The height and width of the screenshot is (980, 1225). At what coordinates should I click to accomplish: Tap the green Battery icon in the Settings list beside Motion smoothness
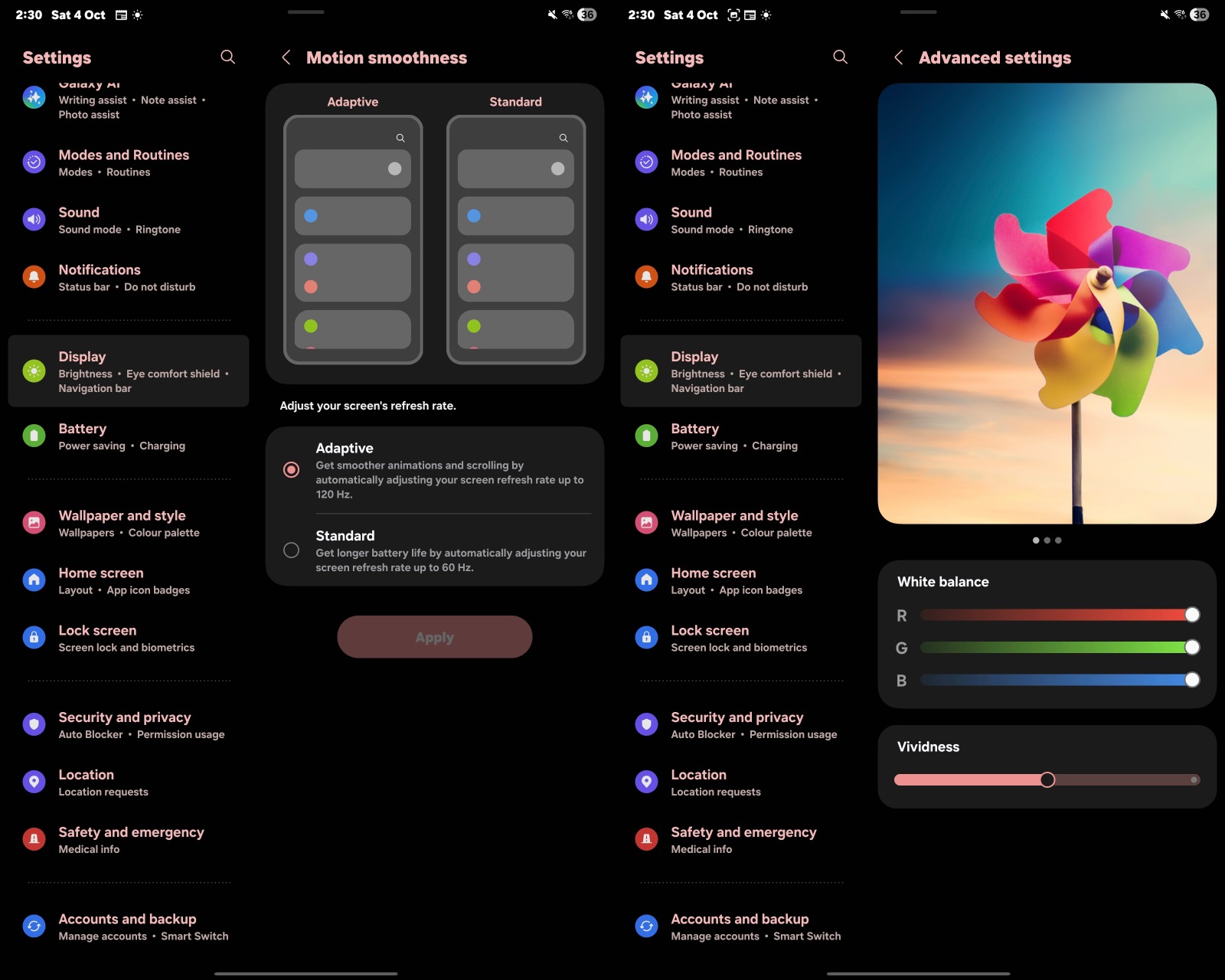(34, 436)
